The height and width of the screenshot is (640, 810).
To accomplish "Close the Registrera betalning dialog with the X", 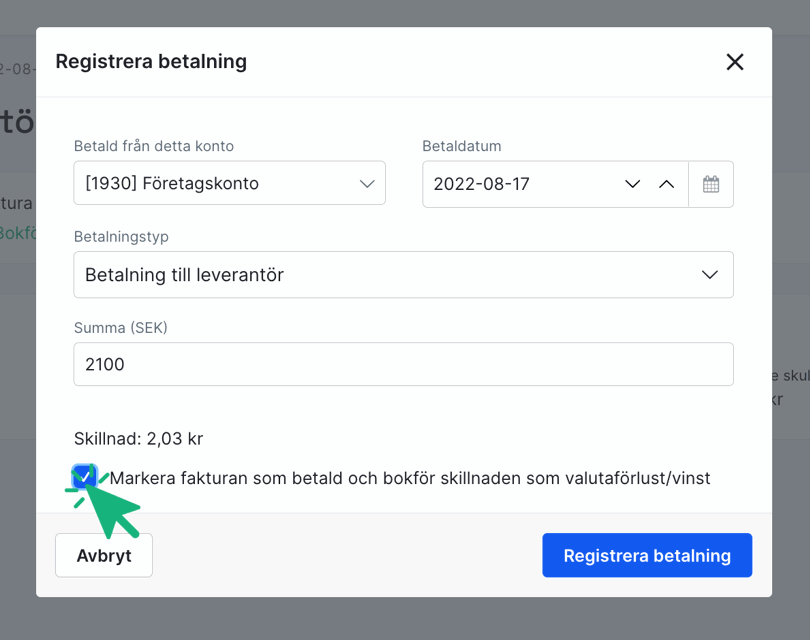I will (735, 61).
